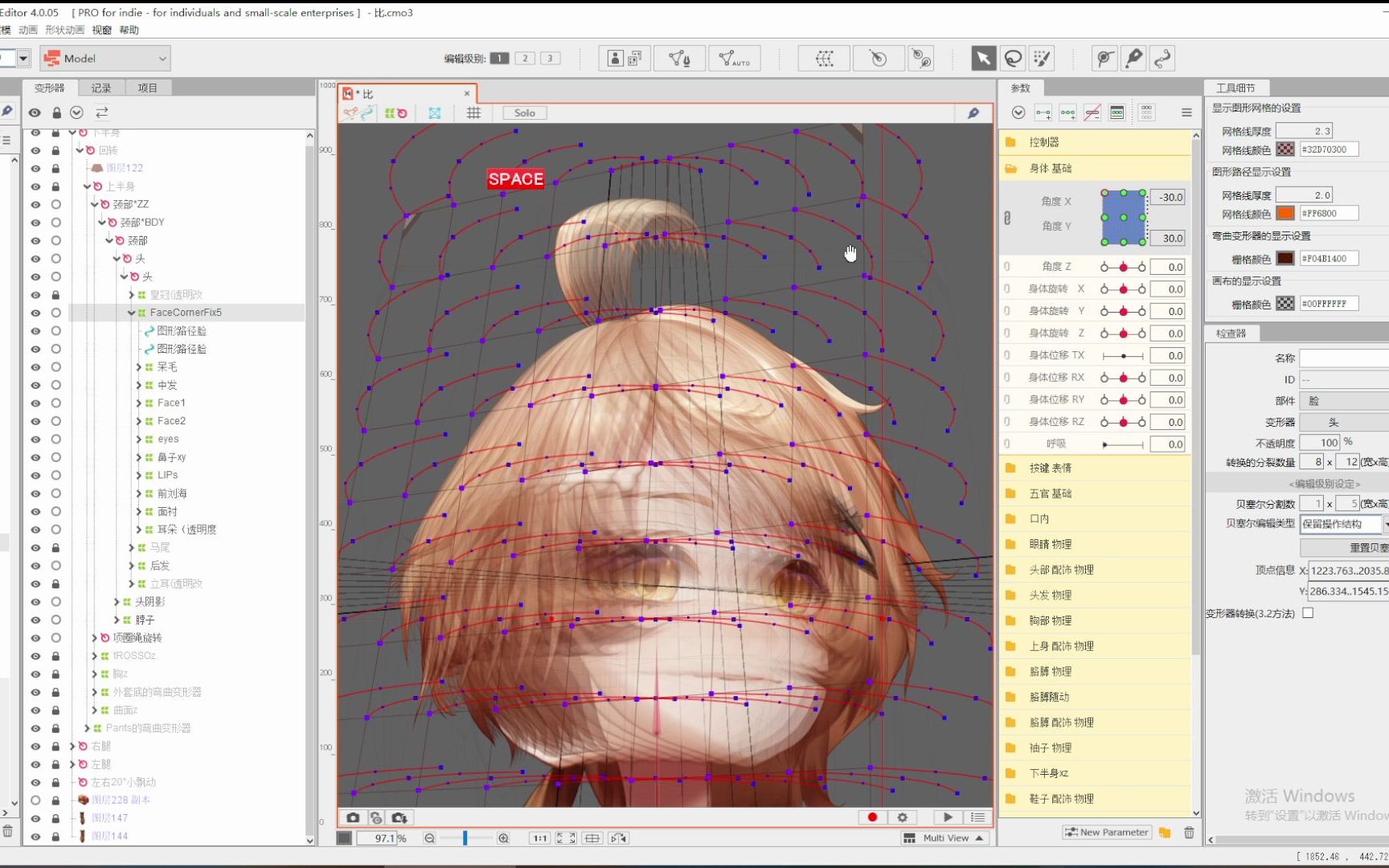The width and height of the screenshot is (1389, 868).
Task: Adjust the canvas zoom slider
Action: [x=465, y=838]
